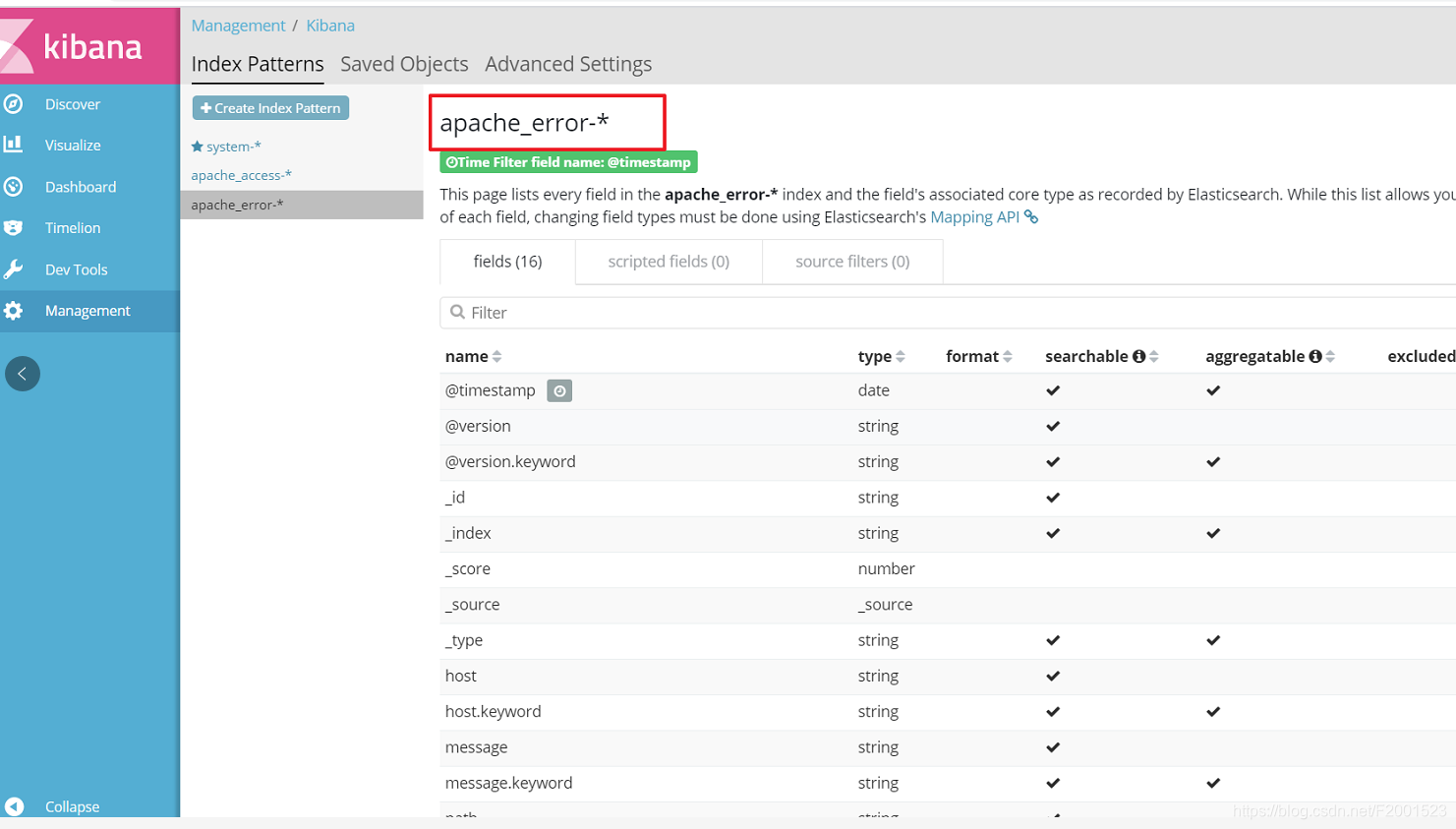Open the scripted fields (0) tab
This screenshot has width=1456, height=829.
tap(669, 262)
